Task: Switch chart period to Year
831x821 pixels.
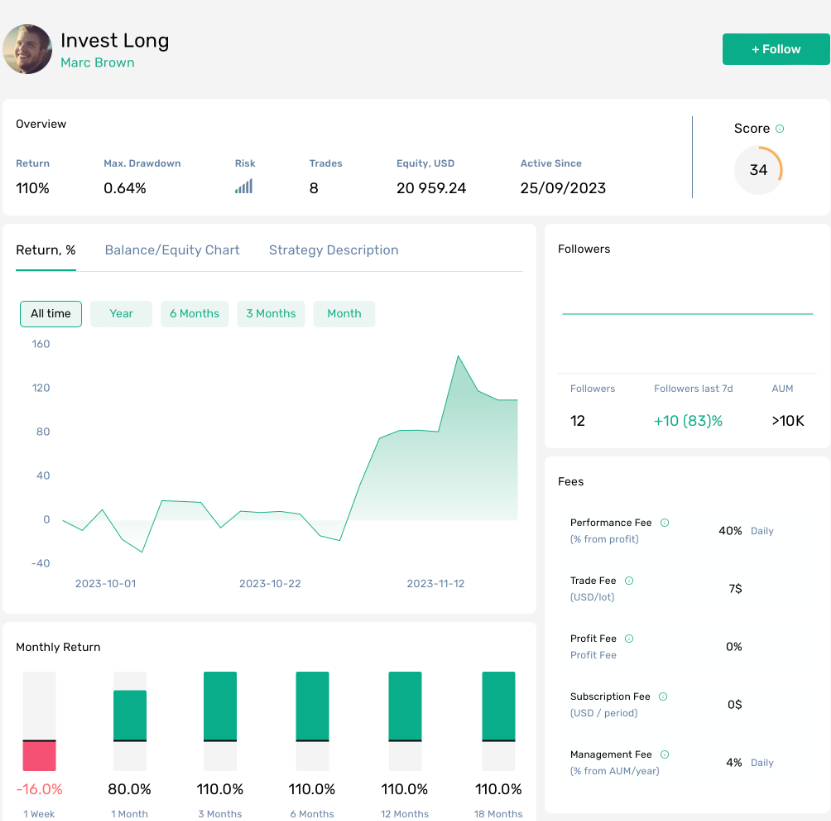Action: [x=120, y=313]
